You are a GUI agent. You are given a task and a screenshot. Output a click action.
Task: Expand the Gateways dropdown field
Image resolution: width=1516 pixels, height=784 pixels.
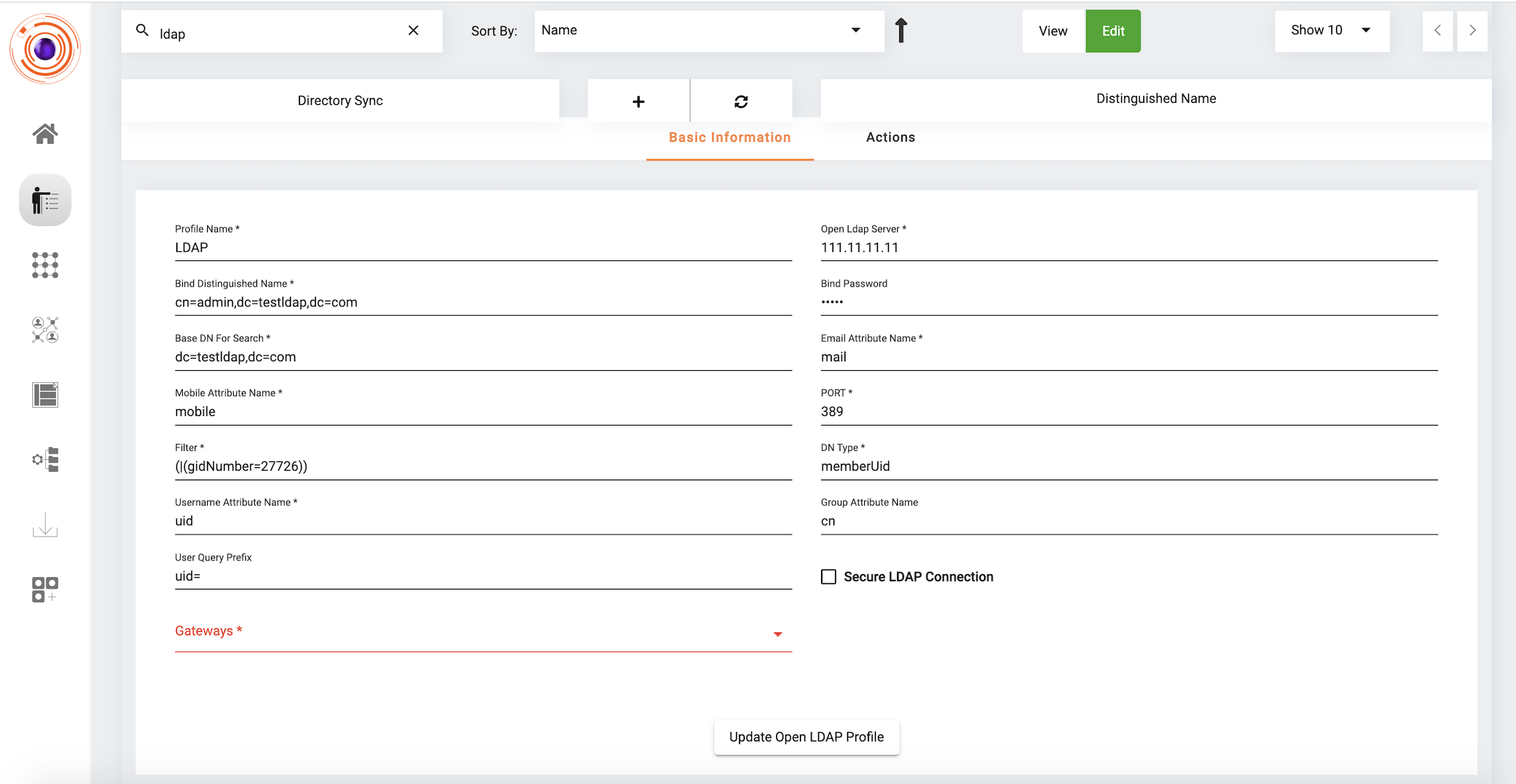point(779,633)
